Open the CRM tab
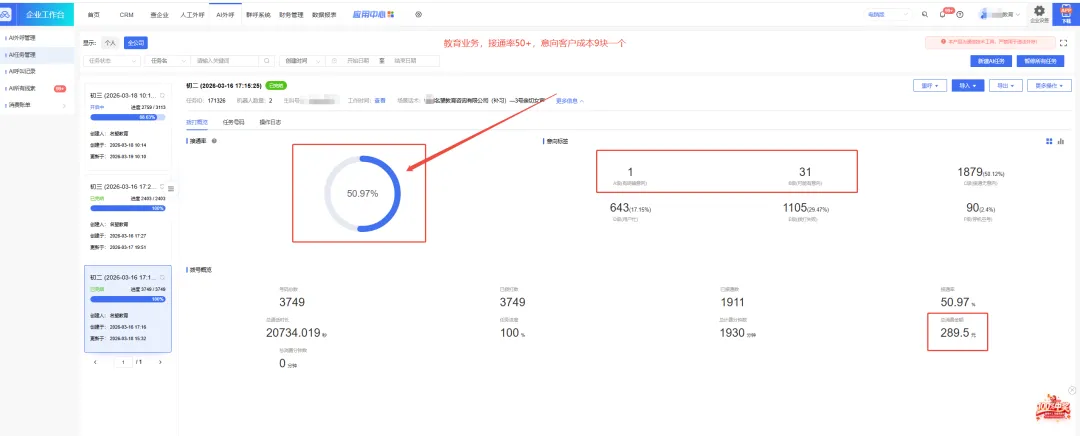The image size is (1080, 436). (126, 14)
